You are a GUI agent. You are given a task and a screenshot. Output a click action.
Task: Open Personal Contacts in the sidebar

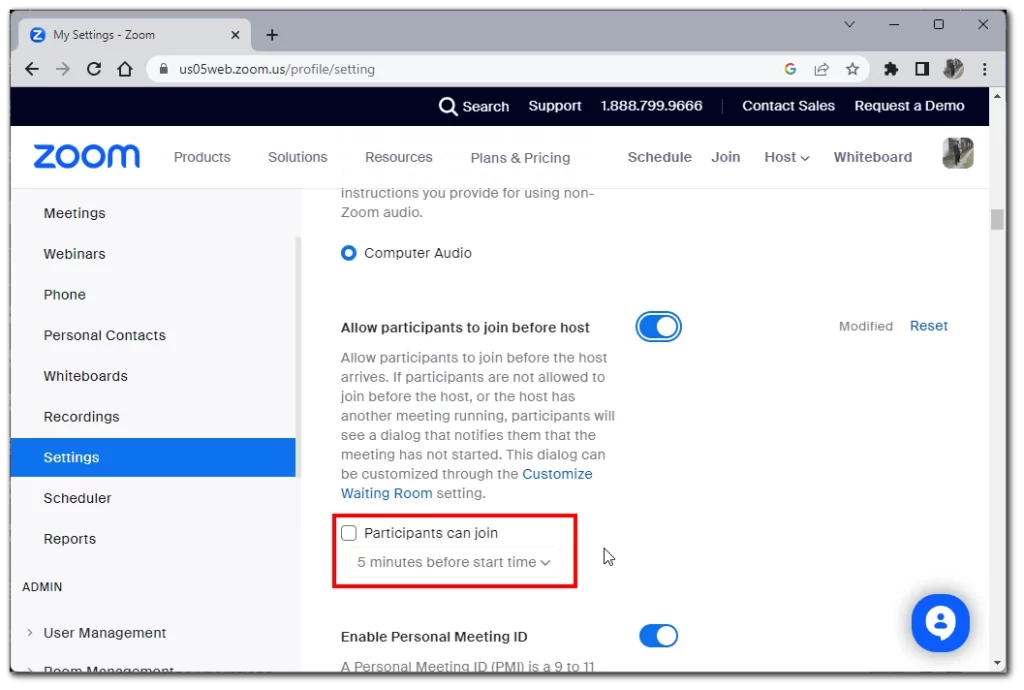(x=104, y=336)
